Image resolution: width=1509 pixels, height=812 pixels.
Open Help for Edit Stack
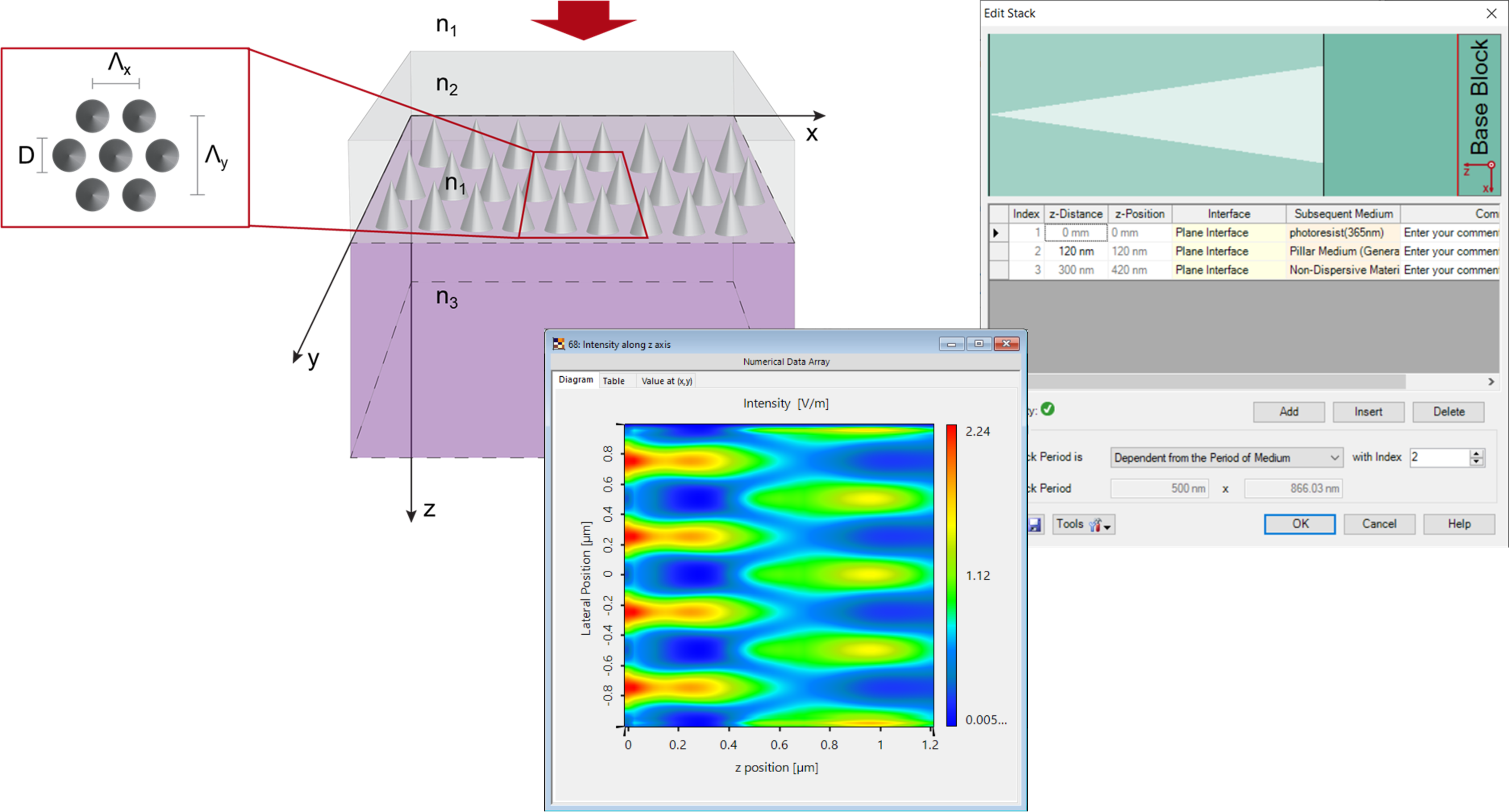pos(1459,524)
